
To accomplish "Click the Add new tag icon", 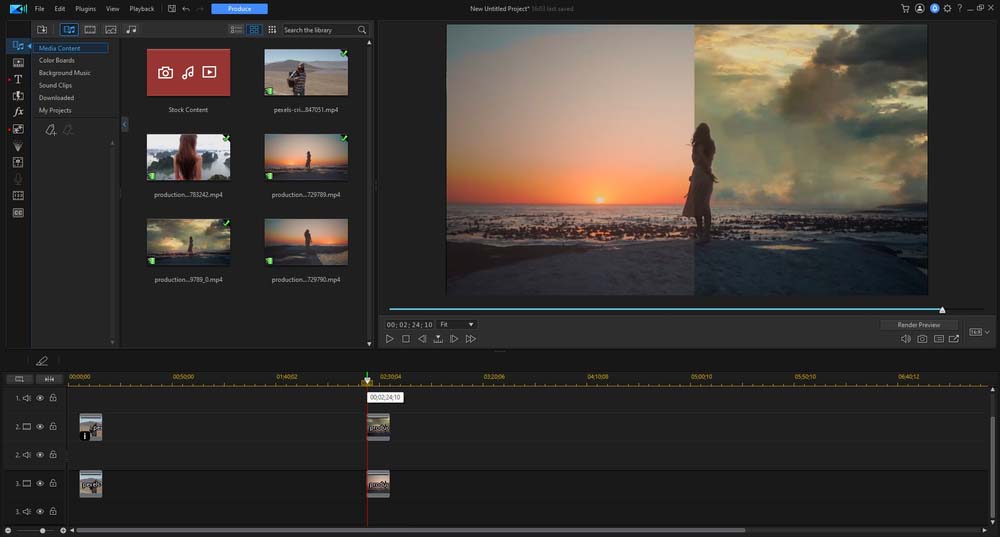I will coord(50,130).
